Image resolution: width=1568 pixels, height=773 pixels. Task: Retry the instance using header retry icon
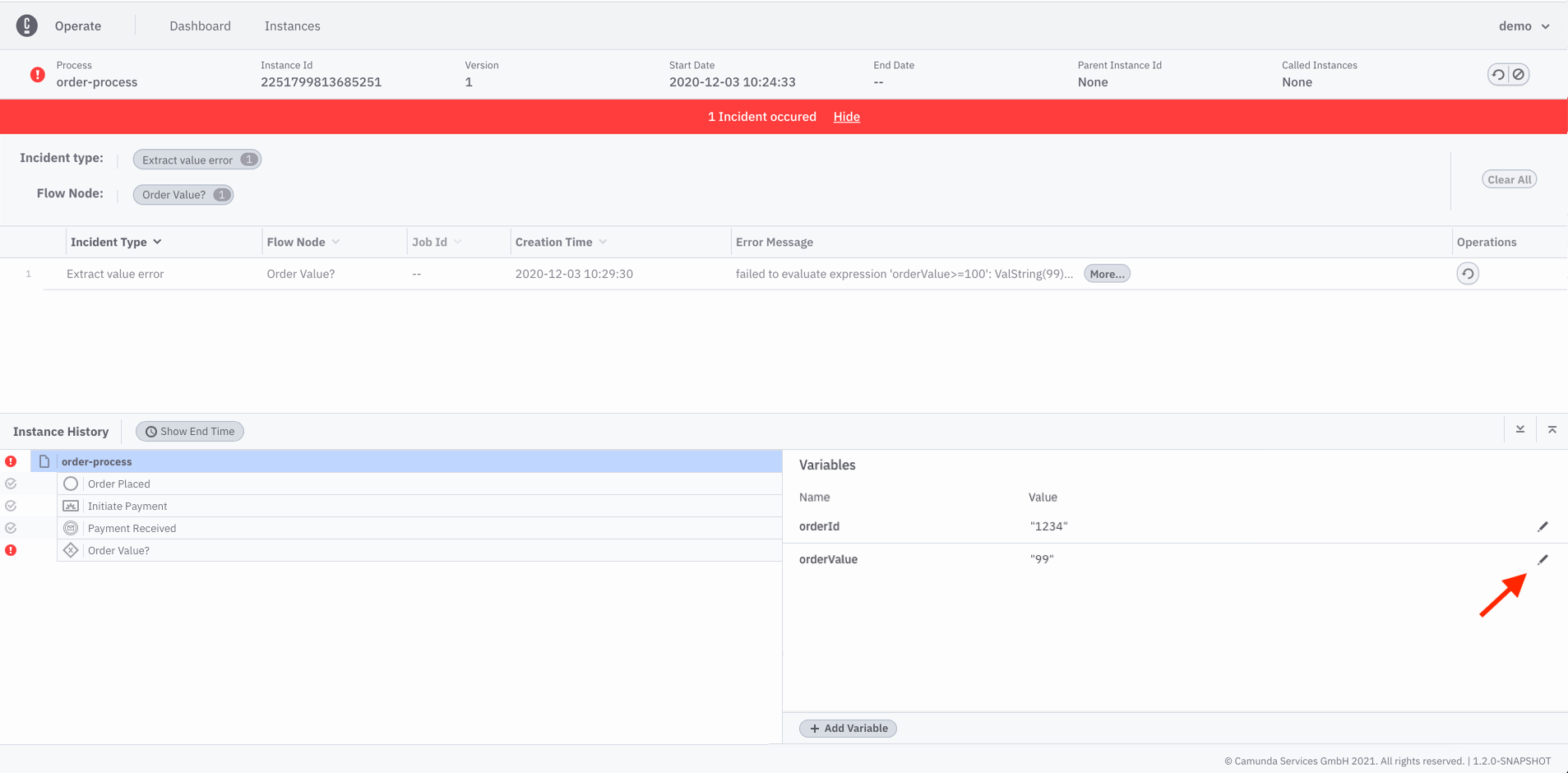point(1498,75)
